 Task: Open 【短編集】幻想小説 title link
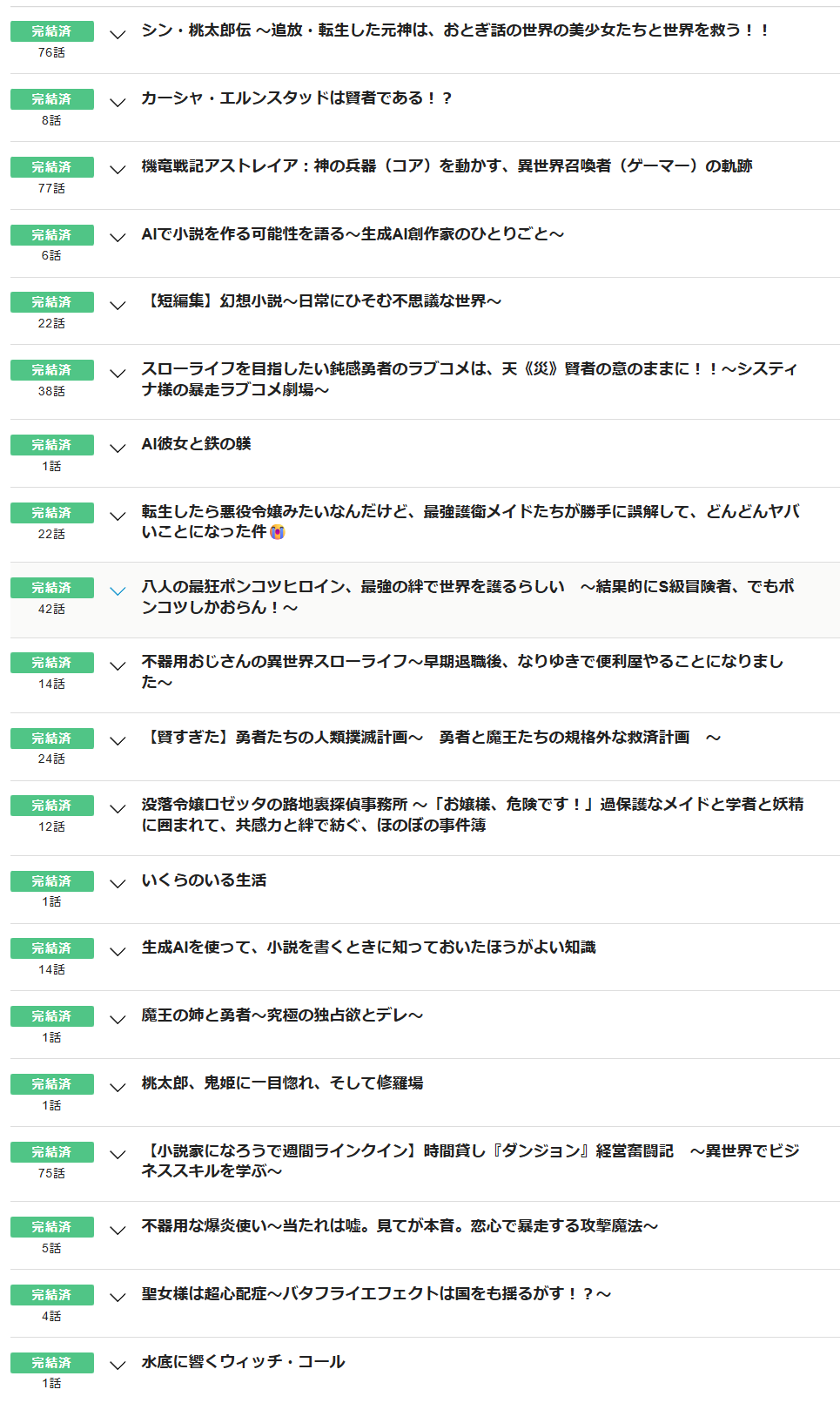(321, 301)
